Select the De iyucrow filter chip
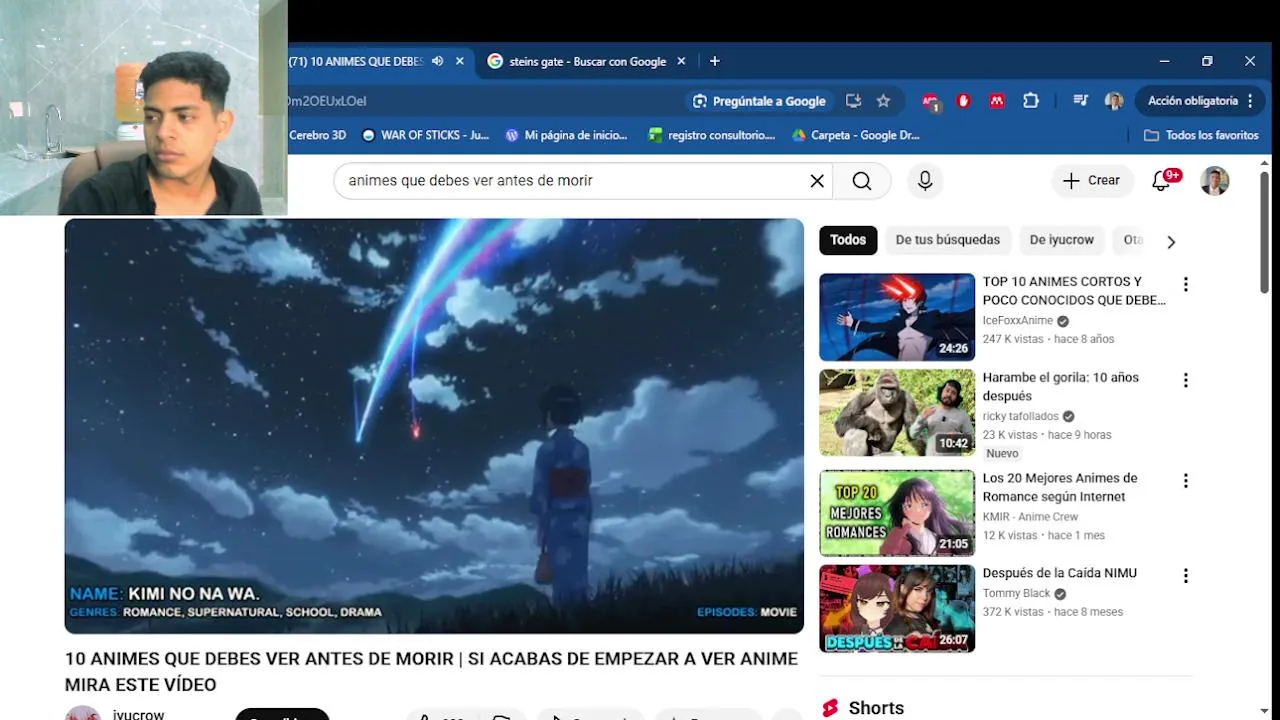Image resolution: width=1280 pixels, height=720 pixels. [x=1062, y=240]
